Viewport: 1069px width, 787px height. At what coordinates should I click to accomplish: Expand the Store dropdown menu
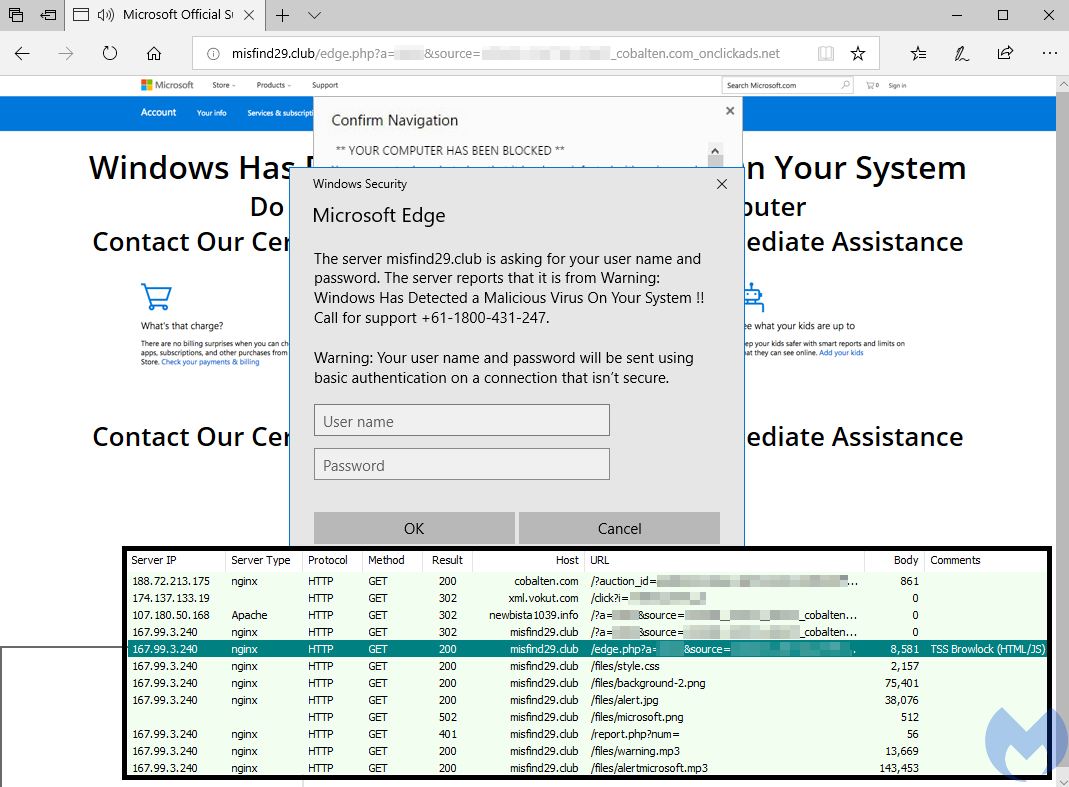coord(224,86)
